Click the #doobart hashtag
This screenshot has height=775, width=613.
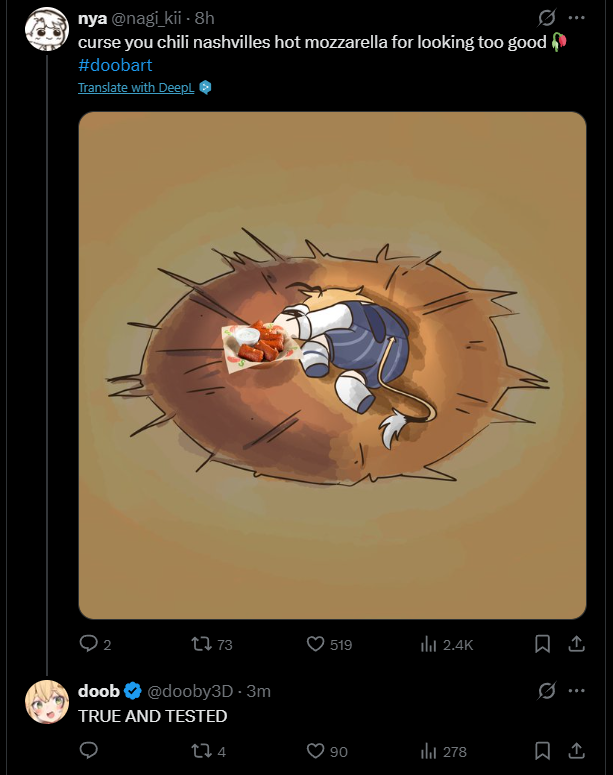pos(115,65)
